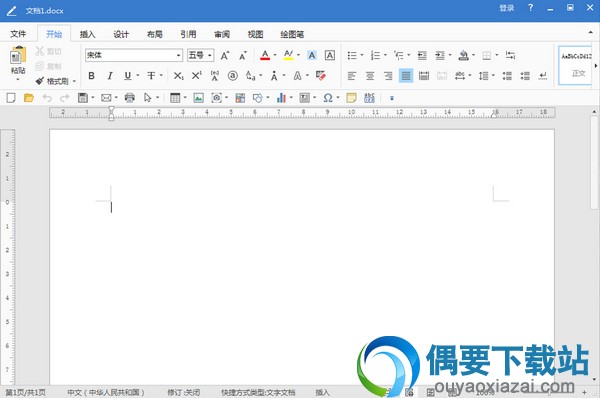The image size is (600, 398).
Task: Open the 视图 tab
Action: pos(255,34)
